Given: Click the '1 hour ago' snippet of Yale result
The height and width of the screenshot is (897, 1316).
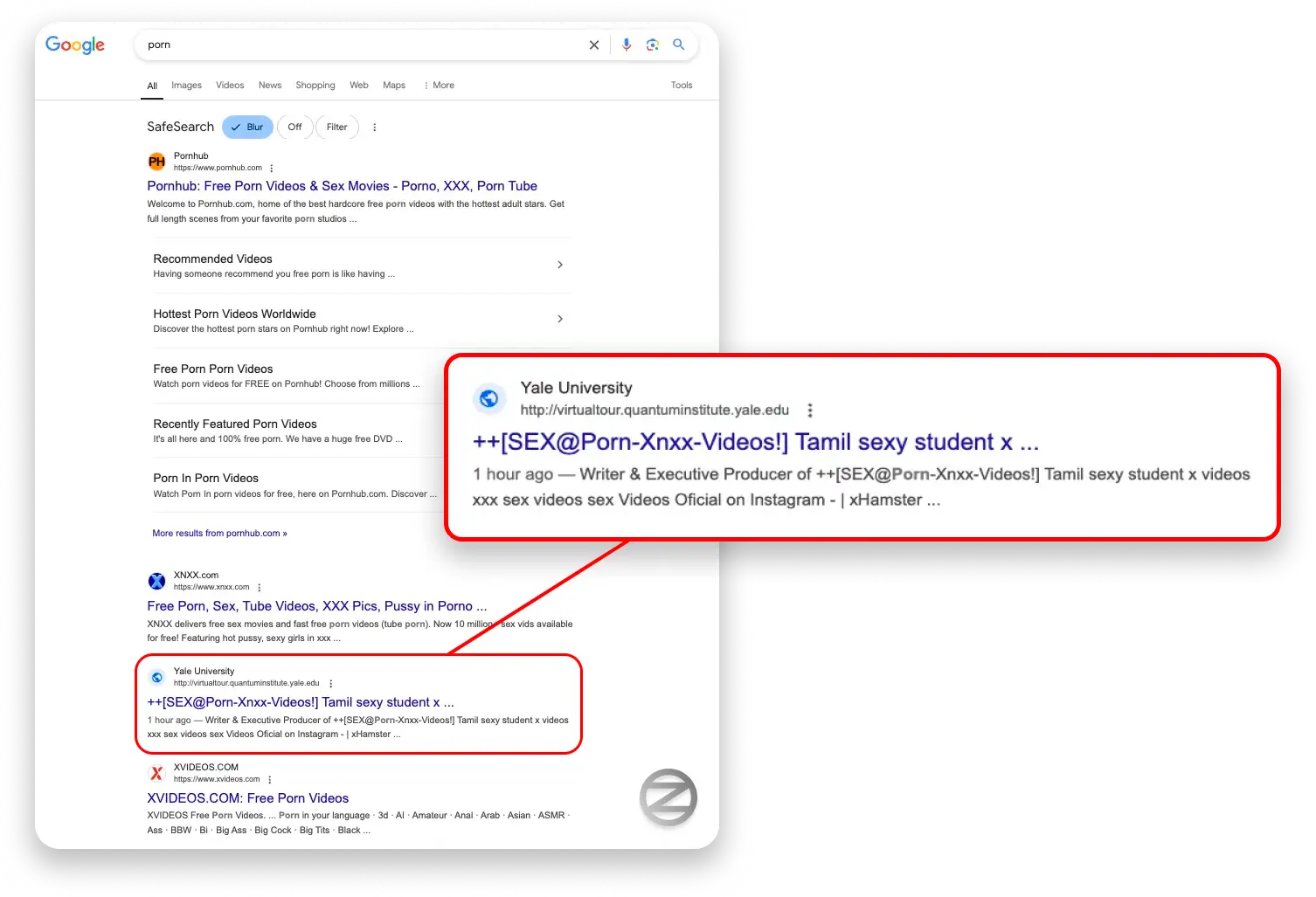Looking at the screenshot, I should [170, 721].
